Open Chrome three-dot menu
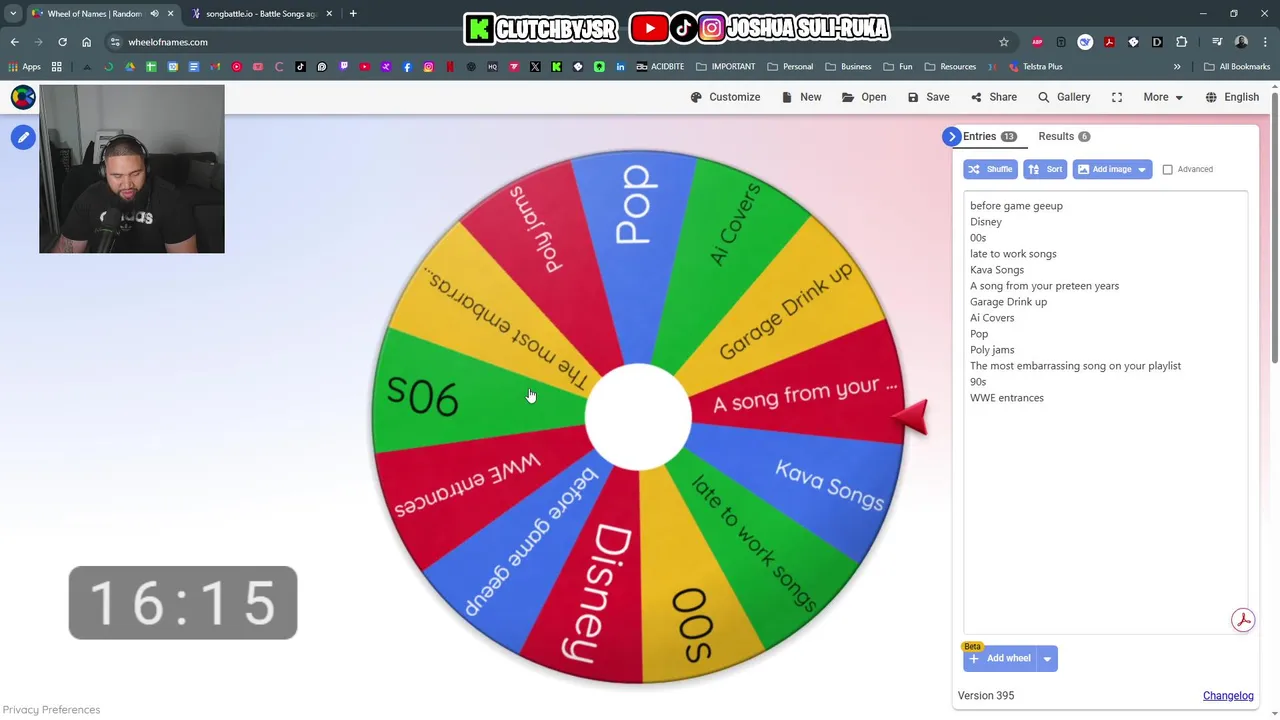Viewport: 1280px width, 720px height. click(1265, 42)
